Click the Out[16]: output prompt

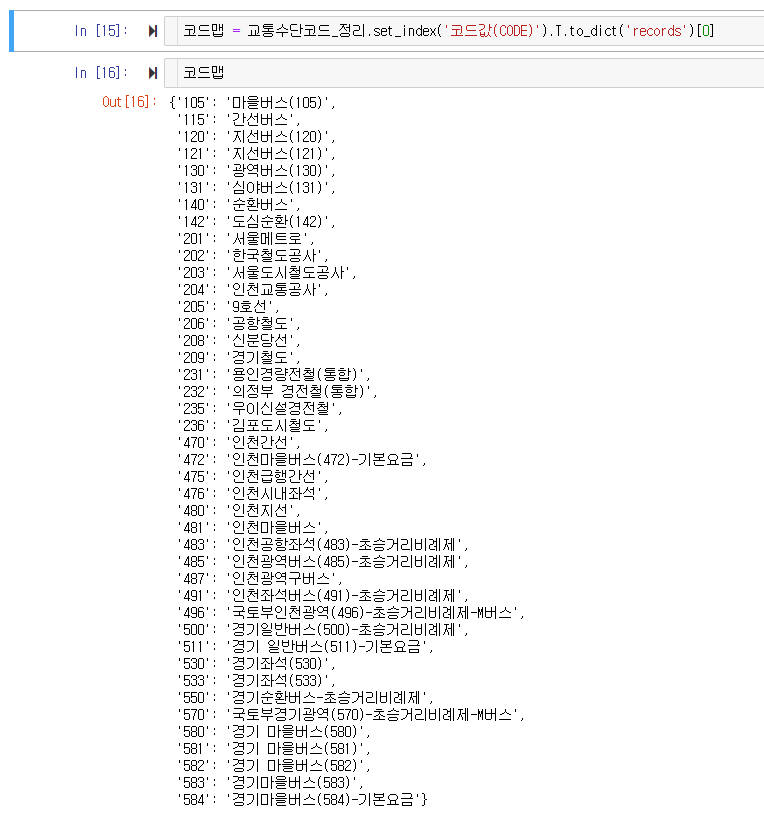[129, 102]
